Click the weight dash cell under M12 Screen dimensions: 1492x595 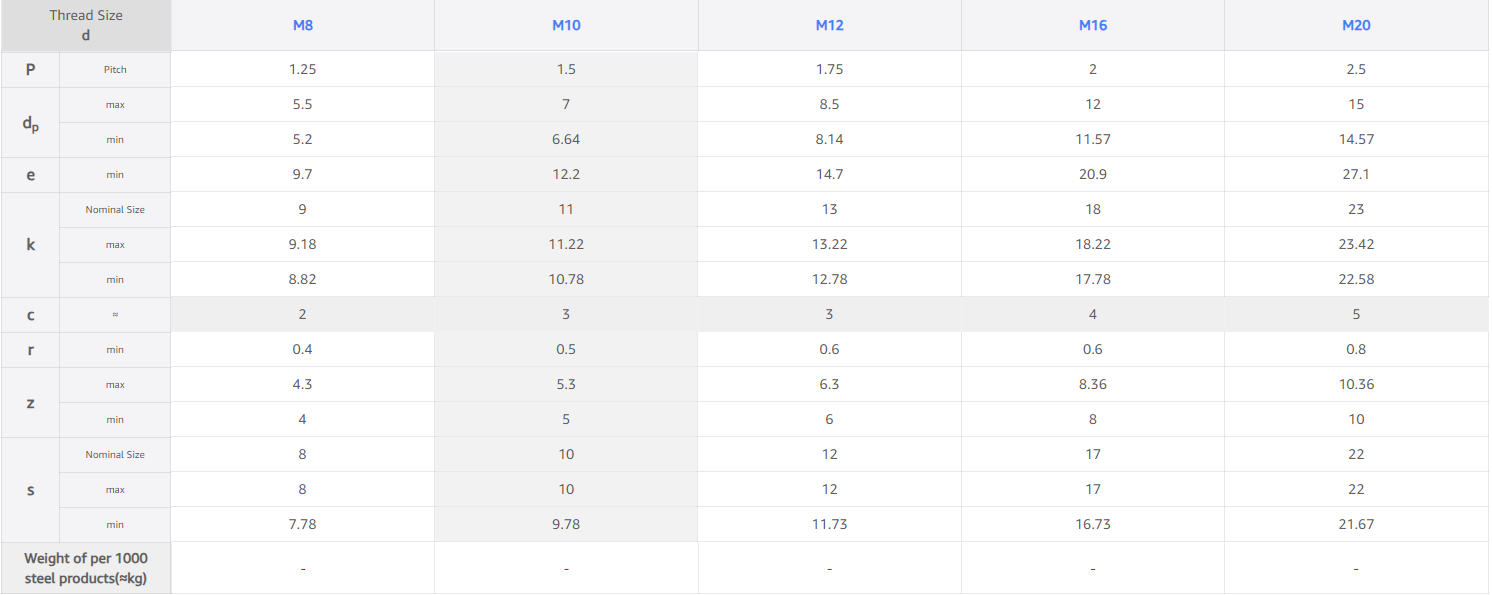click(x=829, y=568)
